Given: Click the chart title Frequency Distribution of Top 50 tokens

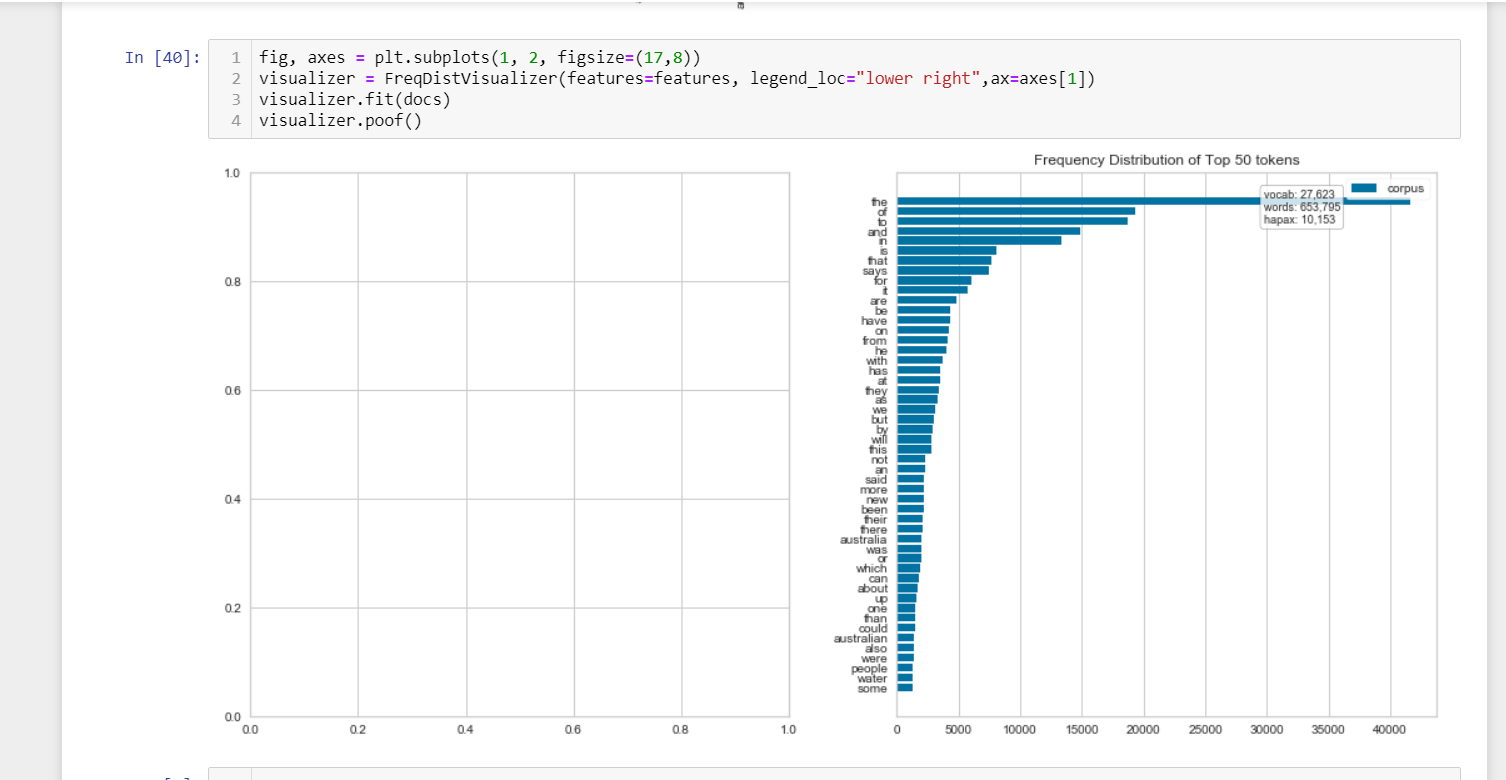Looking at the screenshot, I should (1166, 160).
